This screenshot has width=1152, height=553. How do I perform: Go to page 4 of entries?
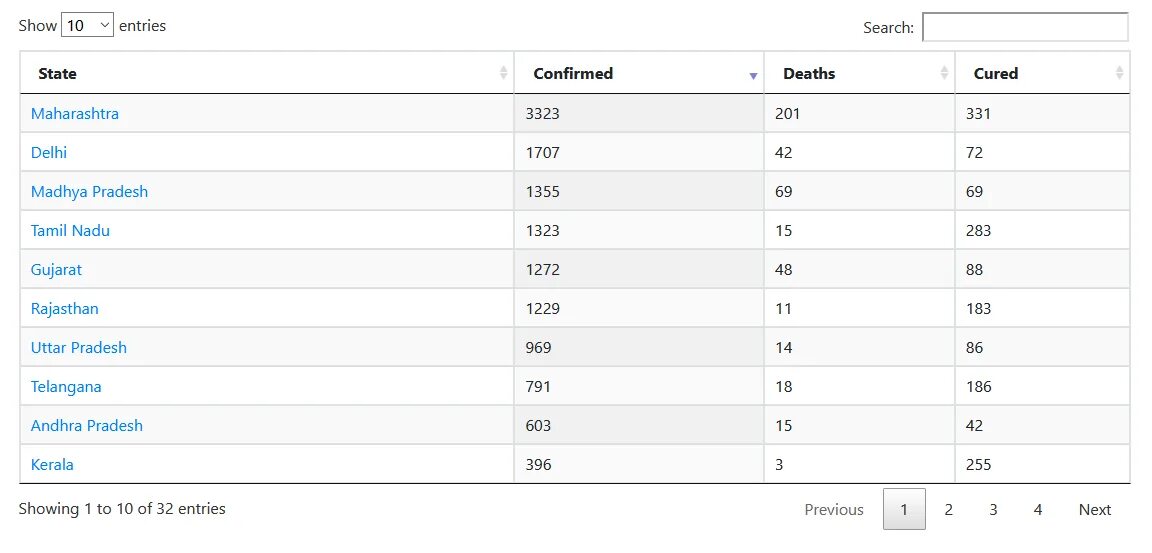pos(1038,510)
